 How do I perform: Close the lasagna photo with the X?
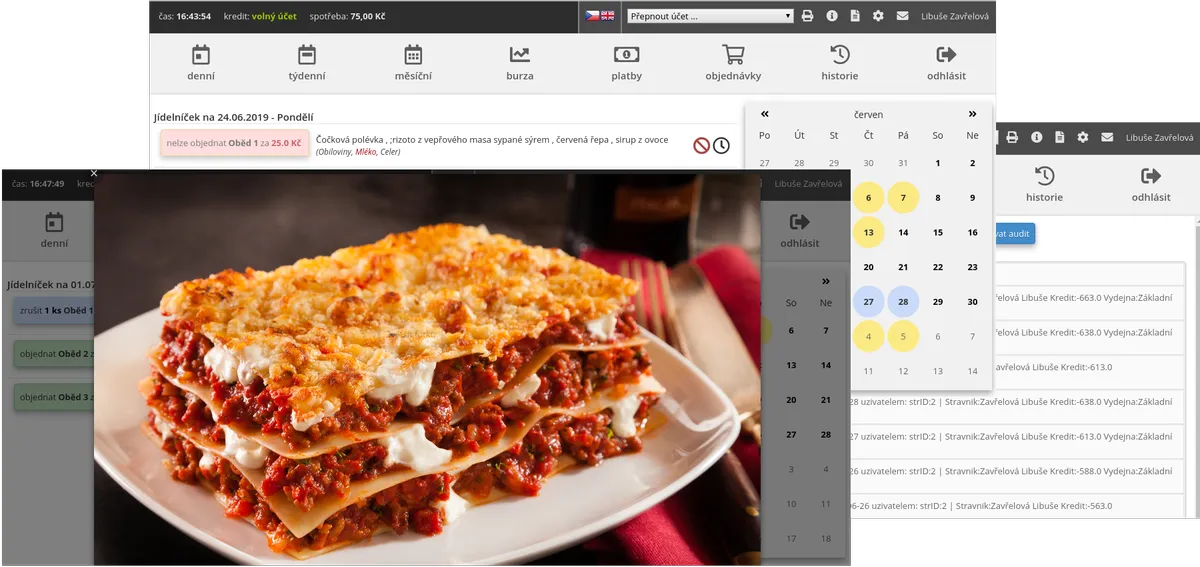[94, 173]
